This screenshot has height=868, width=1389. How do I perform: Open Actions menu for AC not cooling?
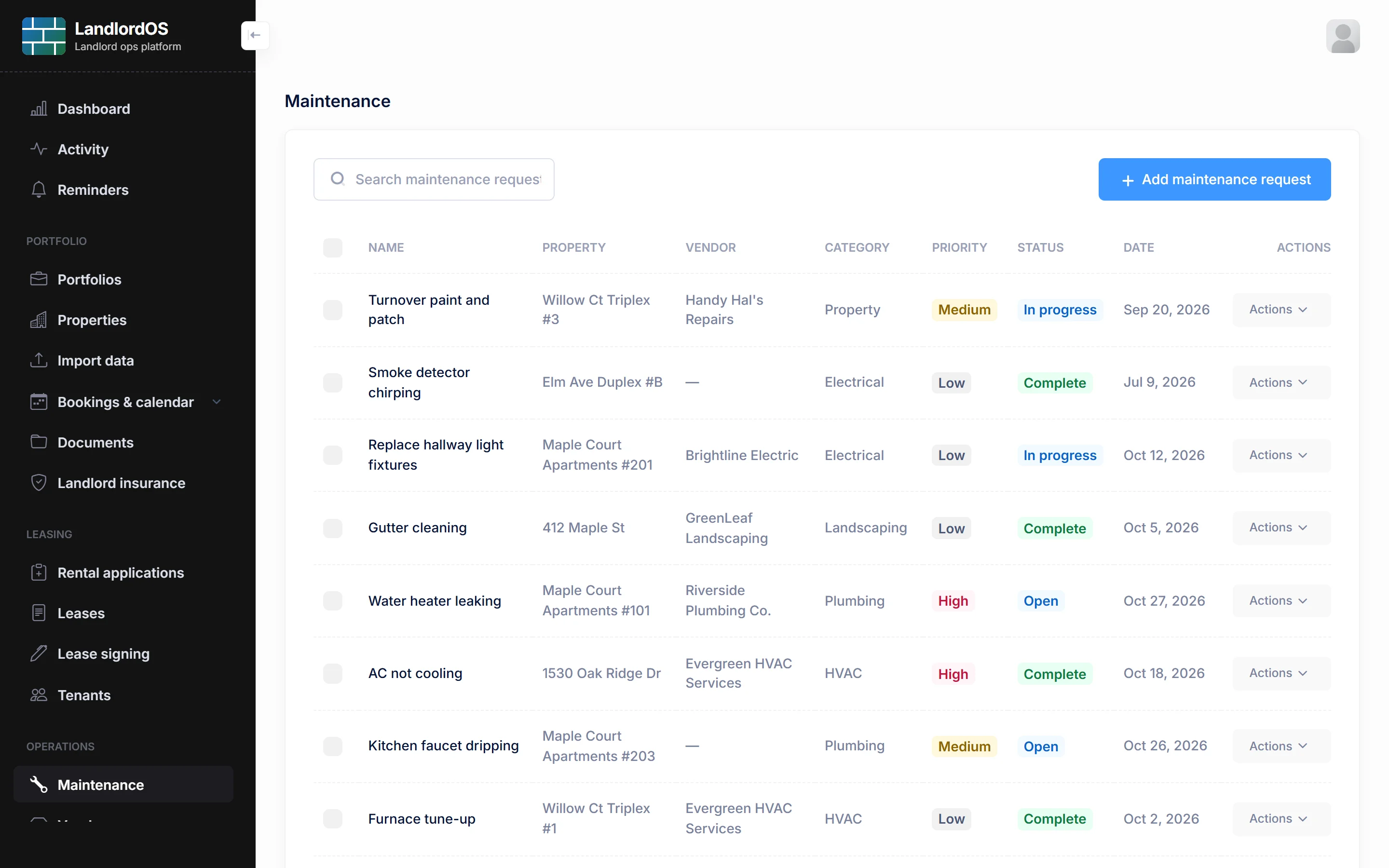(1281, 673)
